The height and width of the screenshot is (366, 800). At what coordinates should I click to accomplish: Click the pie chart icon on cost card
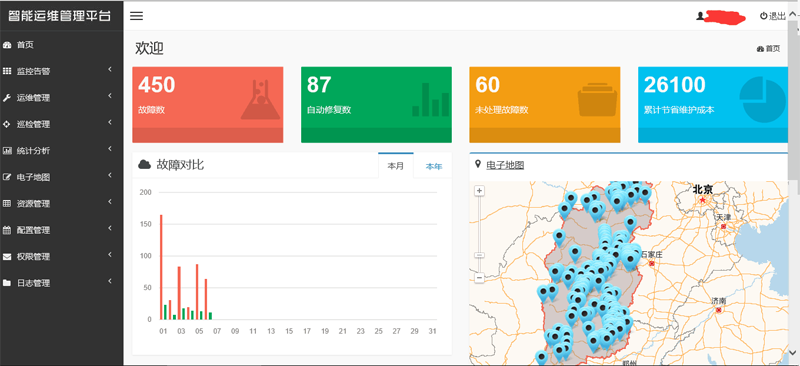tap(763, 100)
